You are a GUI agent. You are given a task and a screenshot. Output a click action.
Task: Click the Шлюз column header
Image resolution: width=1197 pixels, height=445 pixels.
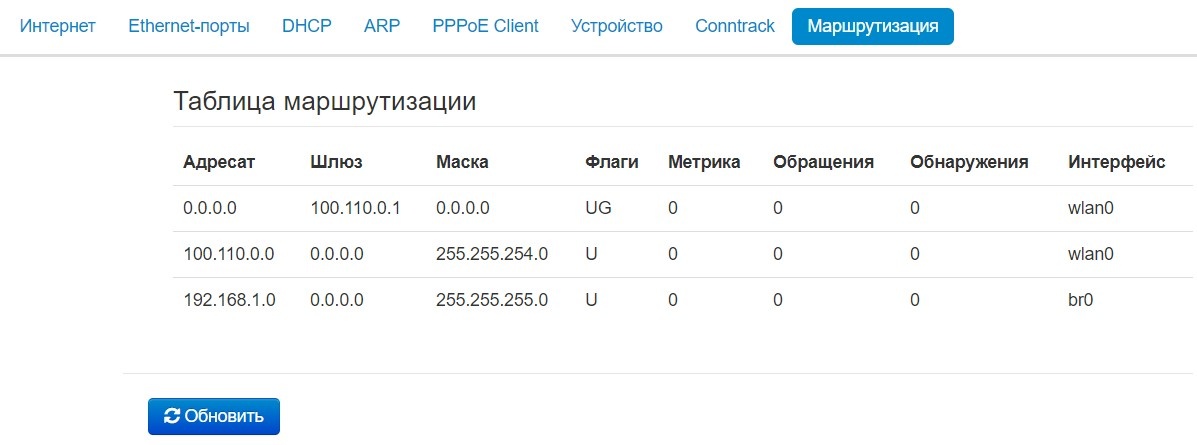click(336, 162)
